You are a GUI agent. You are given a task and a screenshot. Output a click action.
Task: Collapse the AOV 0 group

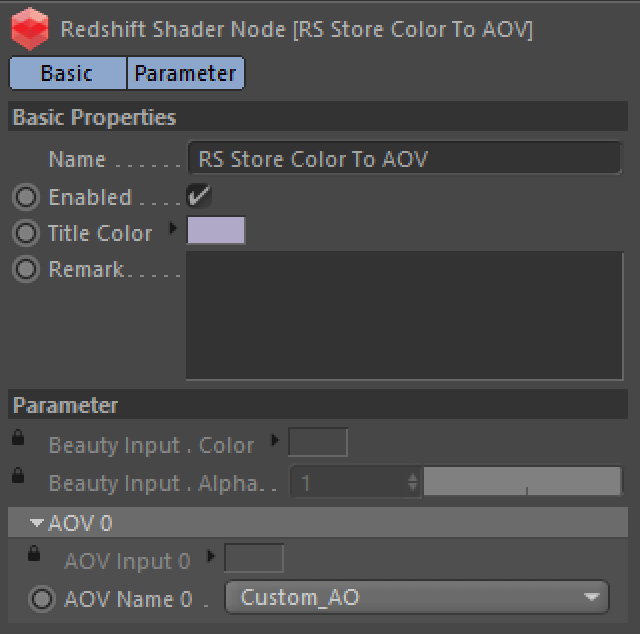click(37, 523)
